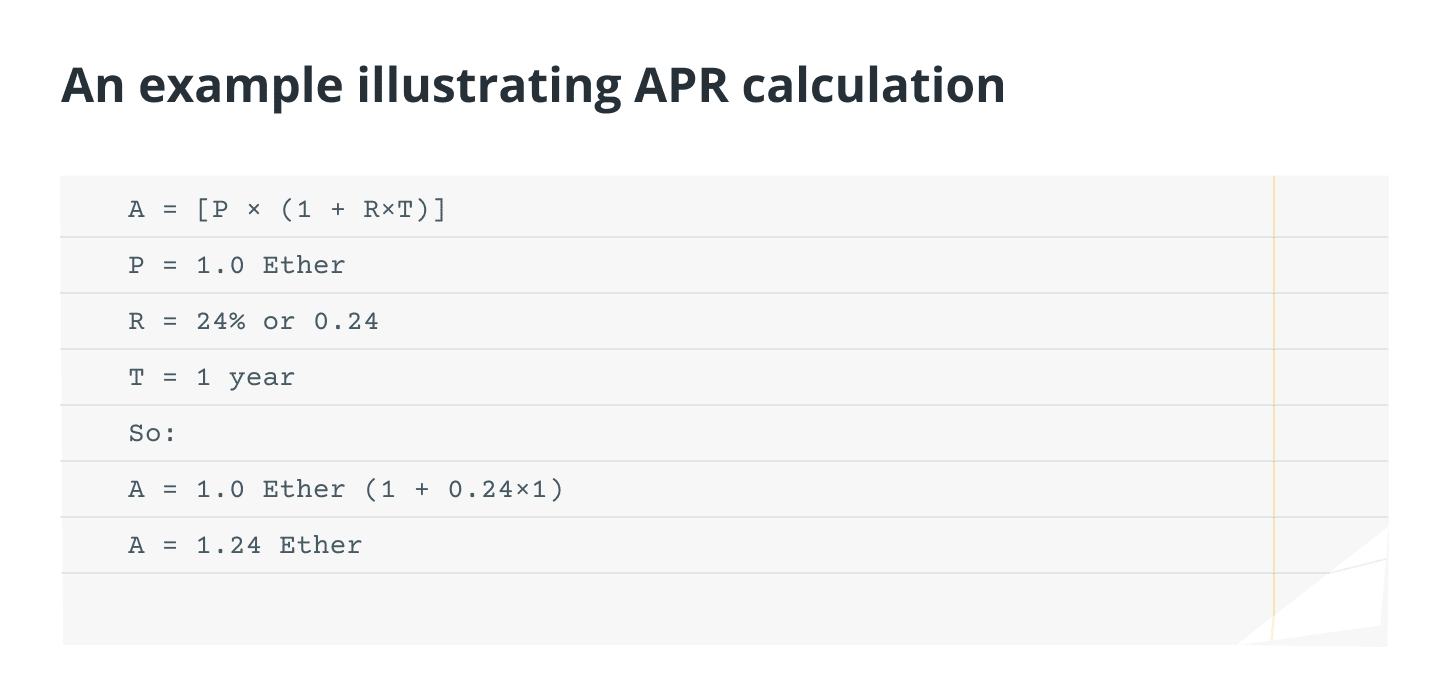The image size is (1450, 688).
Task: Click the line "A = 1.0 Ether (1 + 0.24×1)"
Action: point(345,490)
